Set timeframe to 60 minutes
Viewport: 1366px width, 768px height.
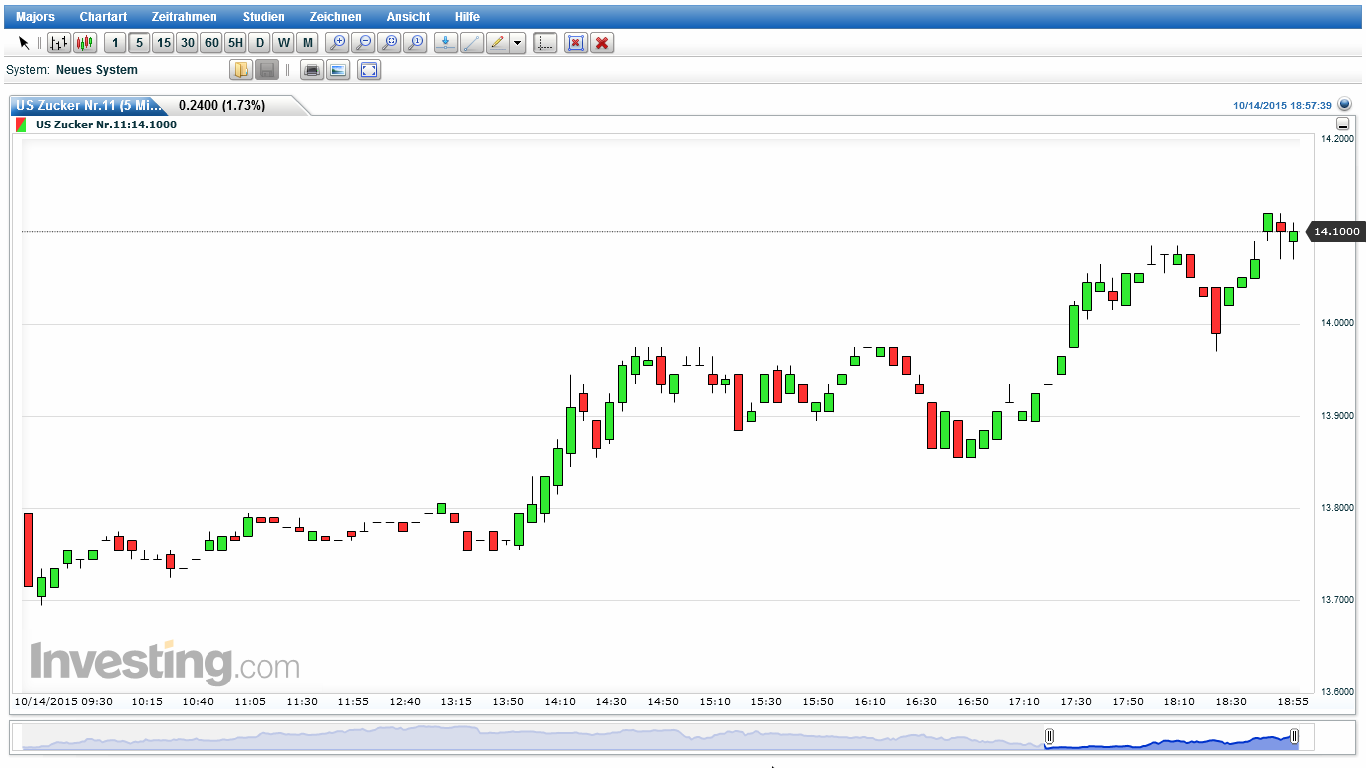click(211, 43)
